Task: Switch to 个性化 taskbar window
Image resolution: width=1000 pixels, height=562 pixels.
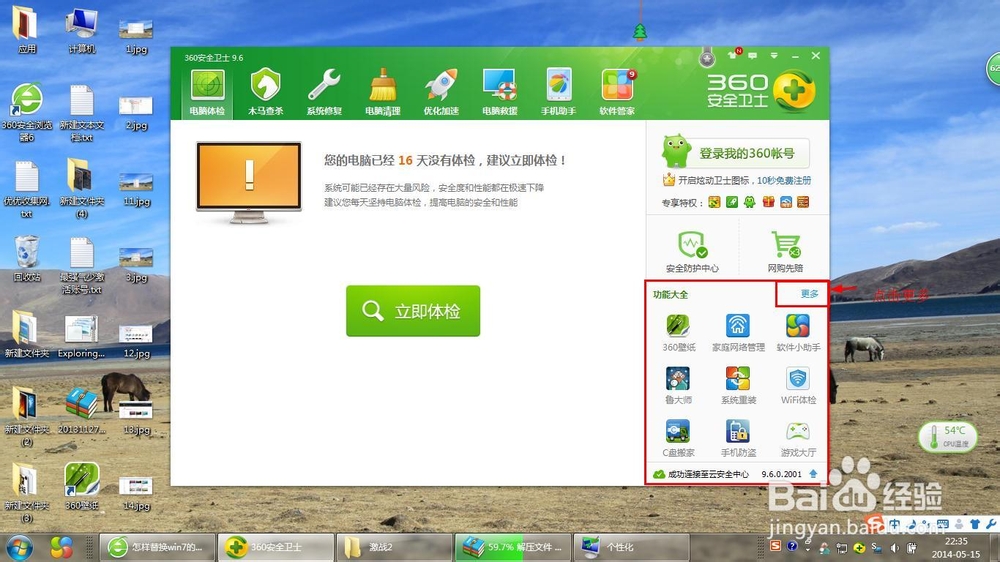Action: point(631,547)
